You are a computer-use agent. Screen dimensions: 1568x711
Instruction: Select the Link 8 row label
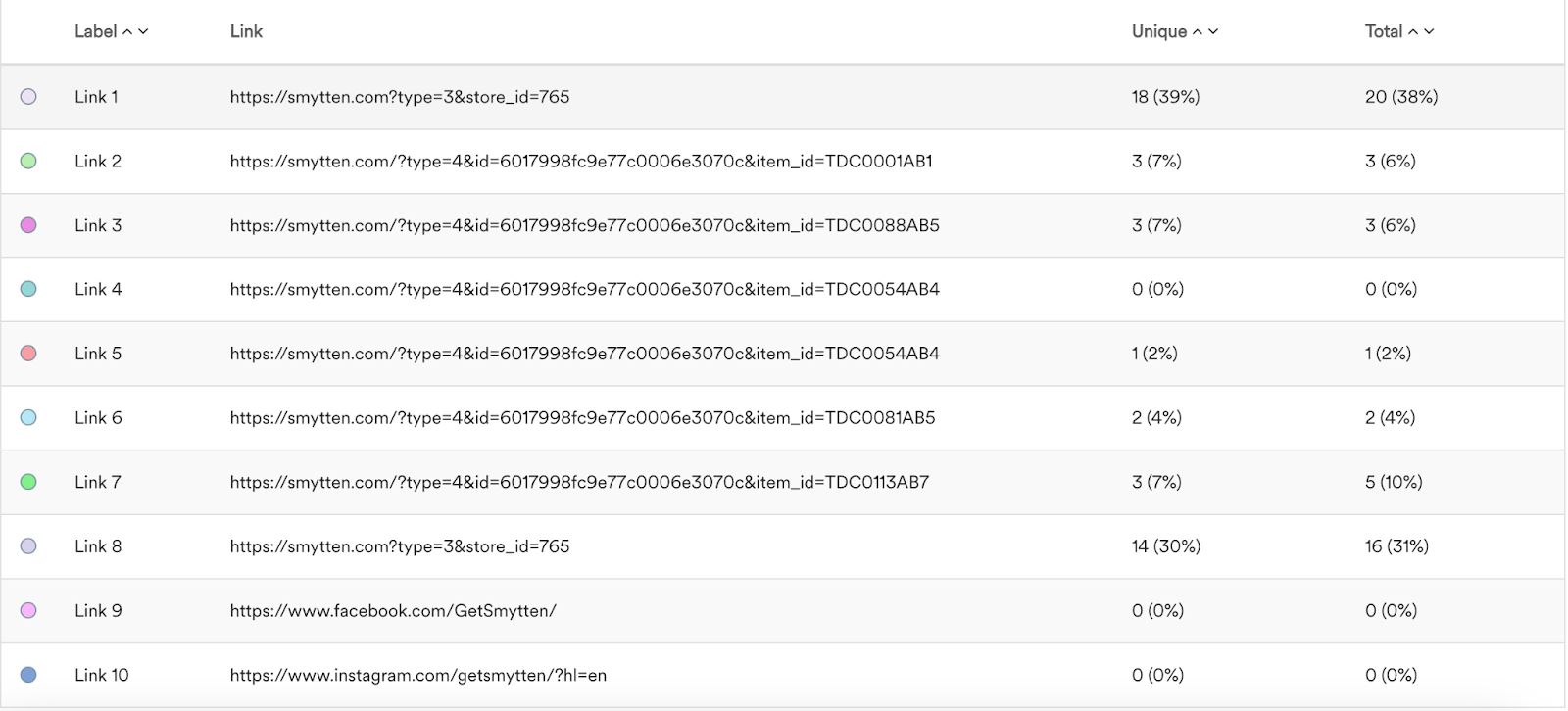(x=98, y=546)
